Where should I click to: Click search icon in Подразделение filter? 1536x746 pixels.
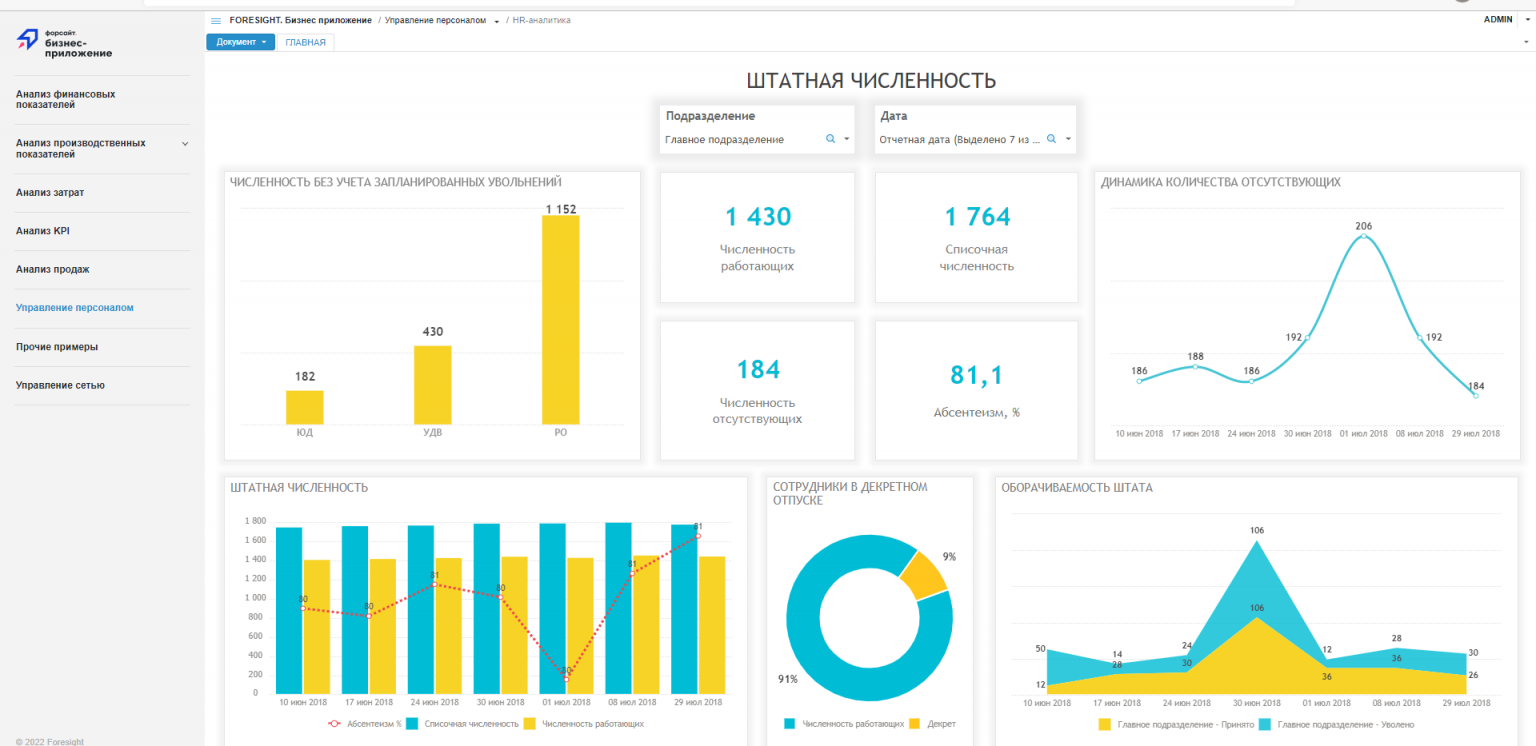click(x=830, y=139)
